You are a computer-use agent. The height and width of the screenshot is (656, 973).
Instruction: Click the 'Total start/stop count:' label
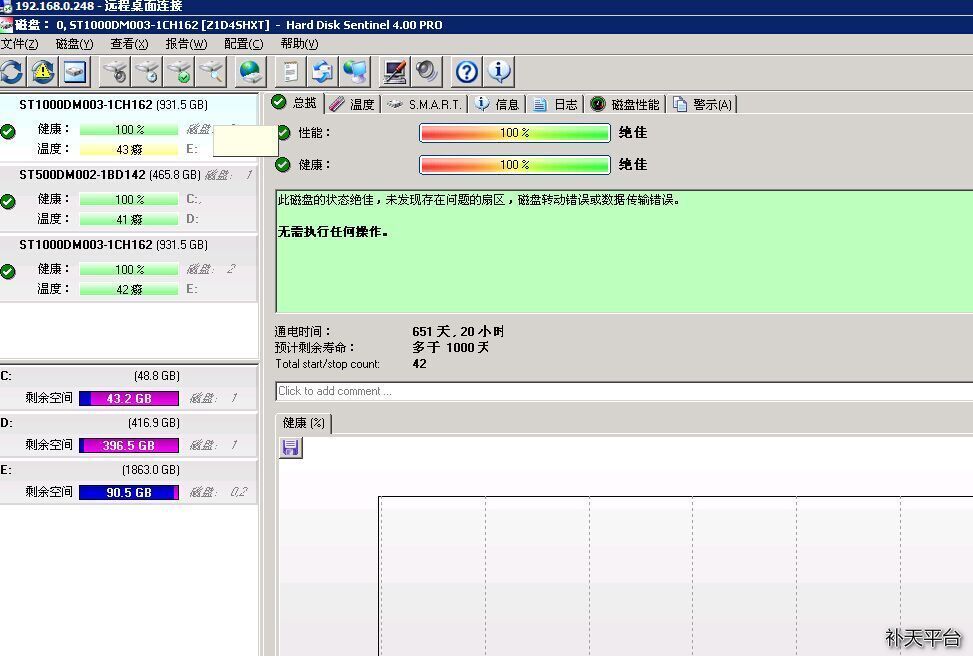click(x=328, y=364)
